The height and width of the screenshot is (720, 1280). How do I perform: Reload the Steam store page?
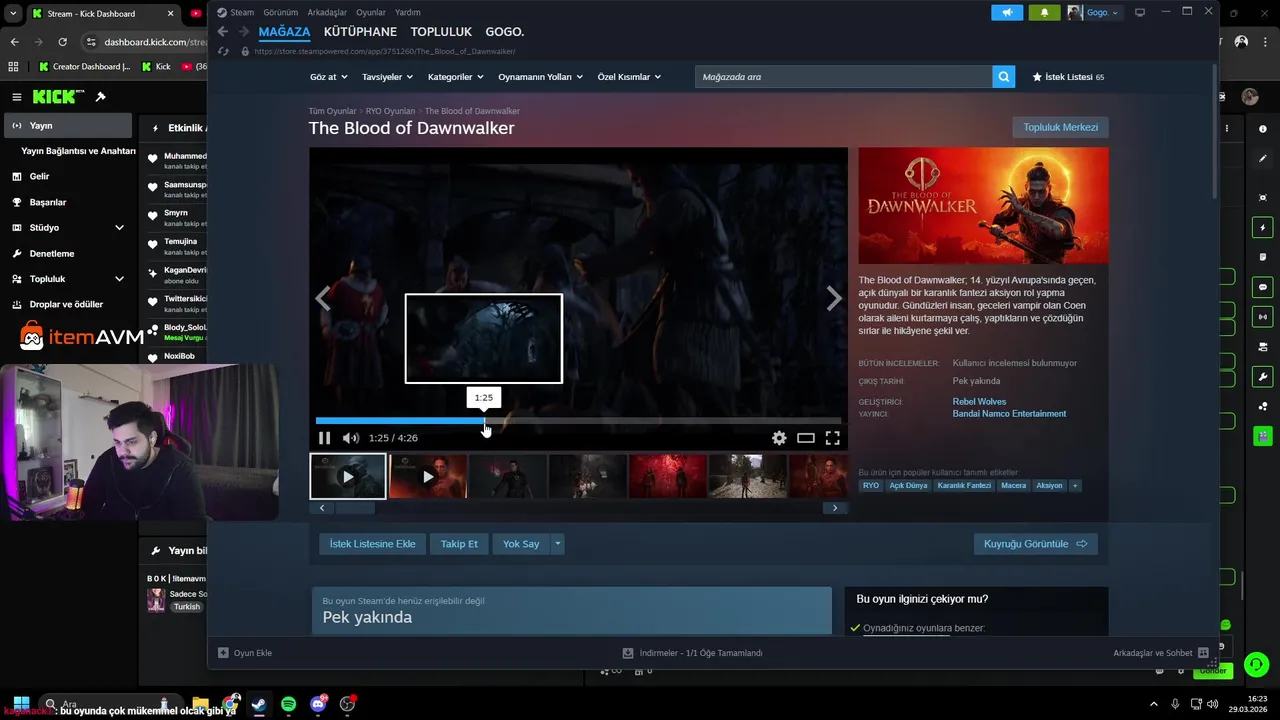click(x=223, y=51)
